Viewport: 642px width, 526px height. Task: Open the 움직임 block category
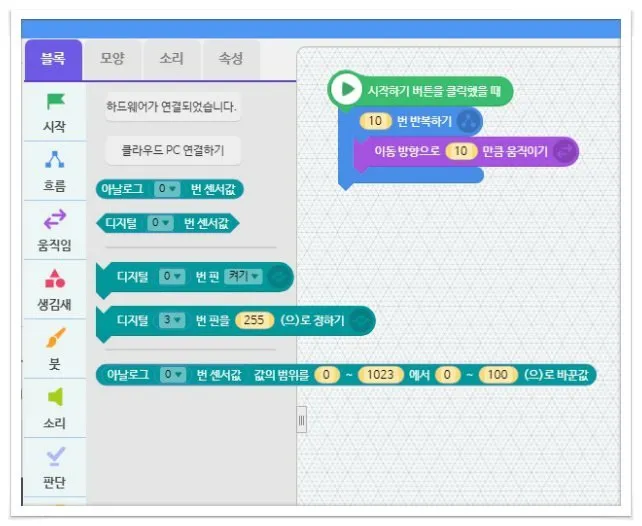tap(55, 230)
